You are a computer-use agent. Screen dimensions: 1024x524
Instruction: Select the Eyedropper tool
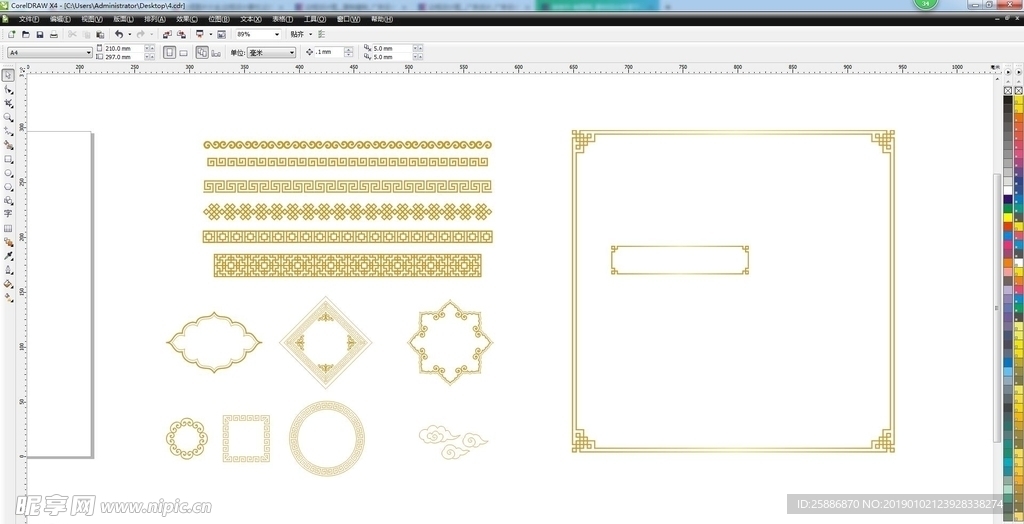pos(8,255)
